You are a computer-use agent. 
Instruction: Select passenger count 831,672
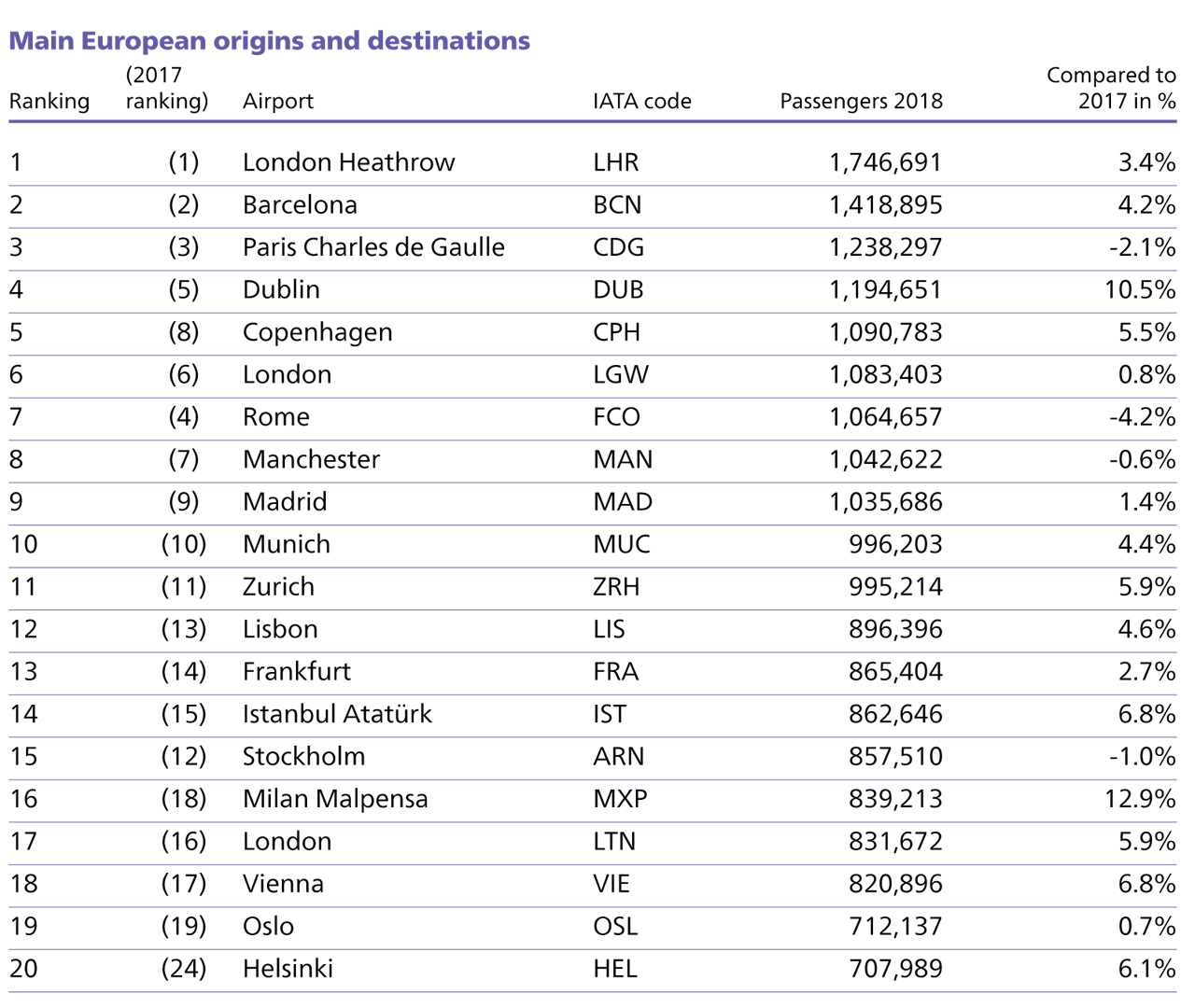click(895, 842)
